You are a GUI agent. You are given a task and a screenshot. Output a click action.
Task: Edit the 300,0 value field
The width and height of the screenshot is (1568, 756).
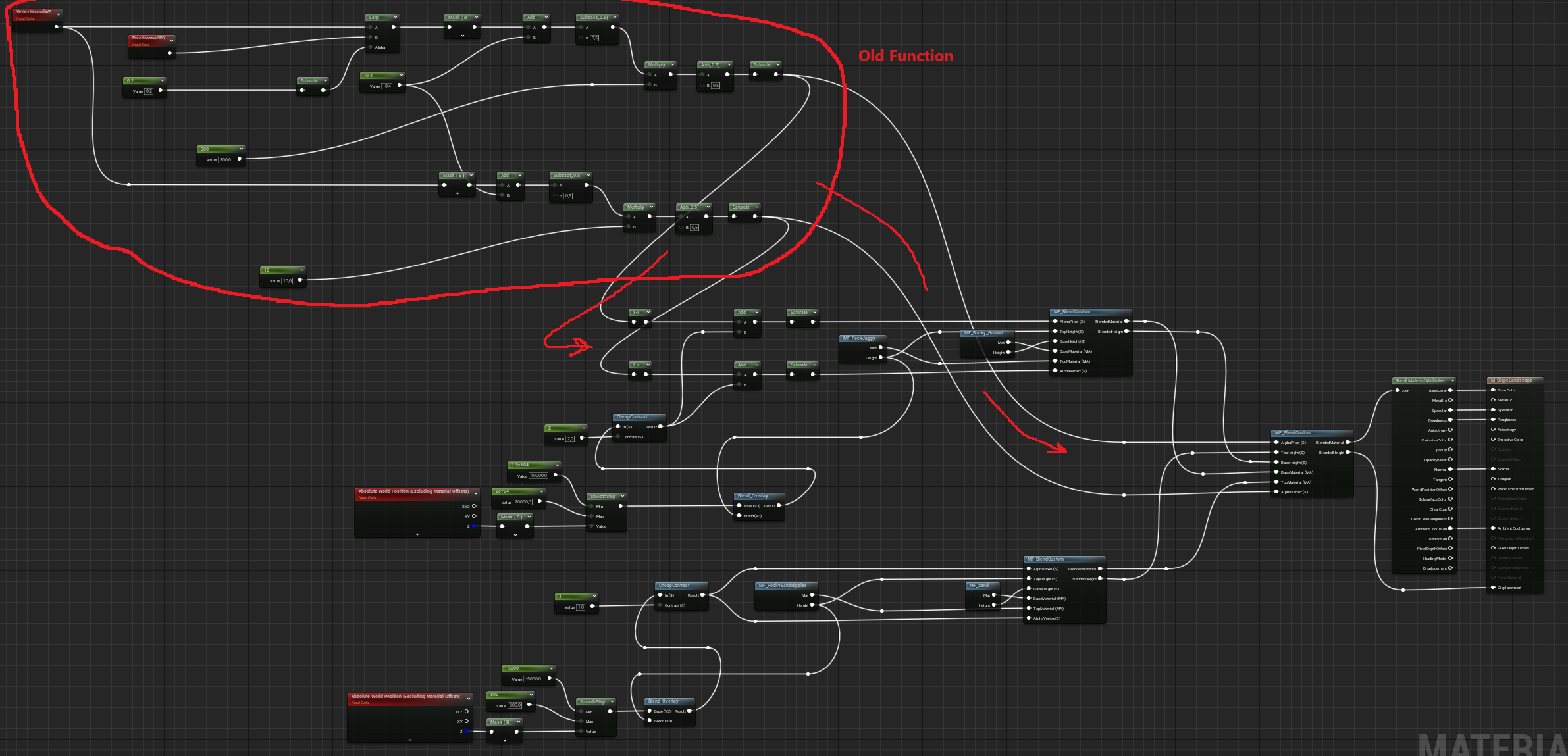[x=225, y=160]
